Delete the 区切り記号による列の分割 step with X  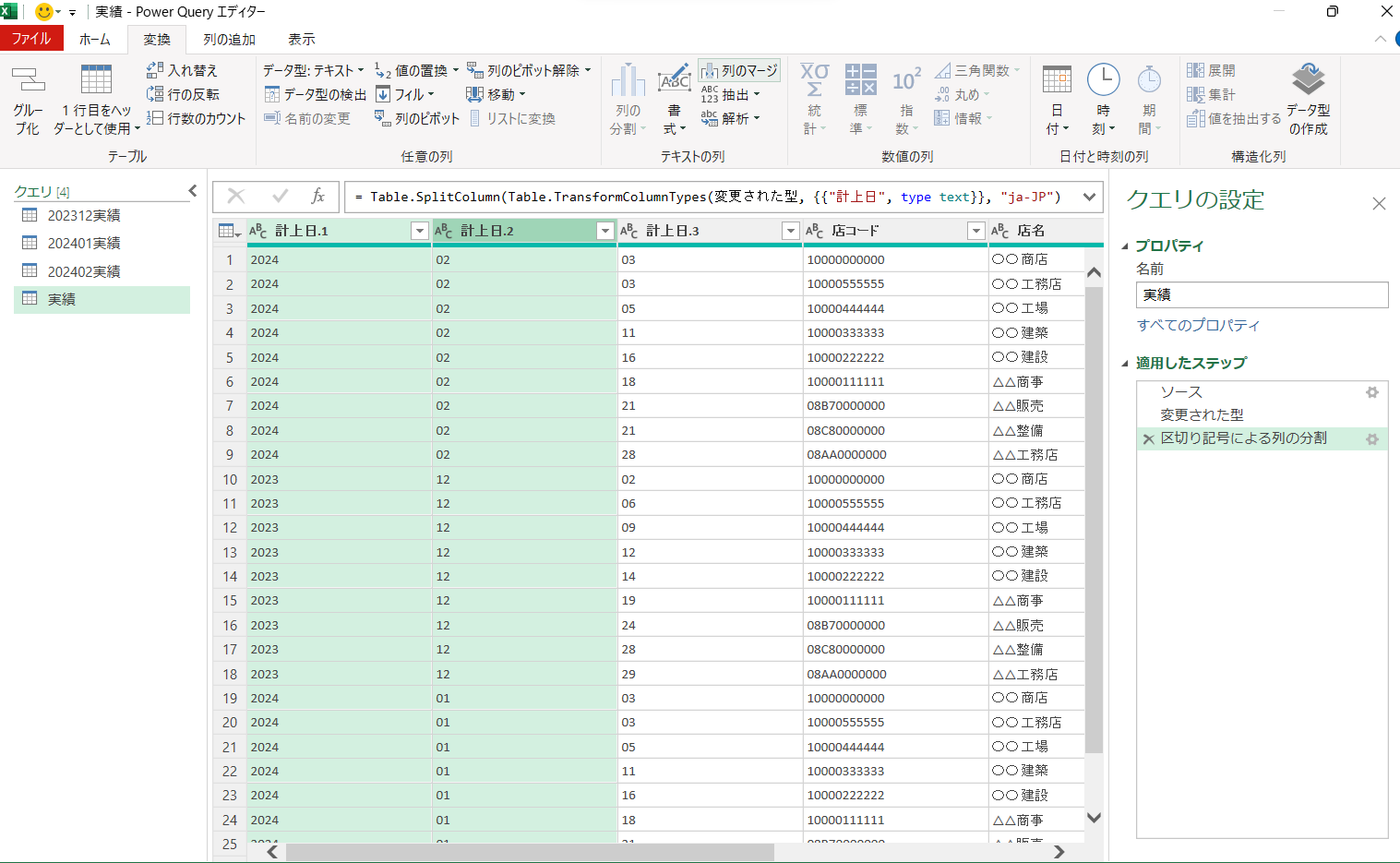point(1148,439)
